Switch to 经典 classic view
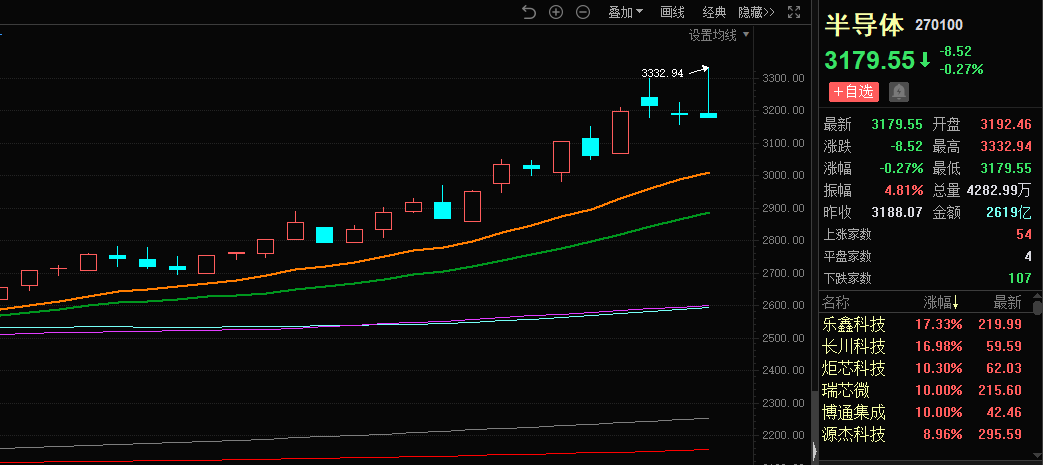This screenshot has width=1043, height=465. coord(714,12)
